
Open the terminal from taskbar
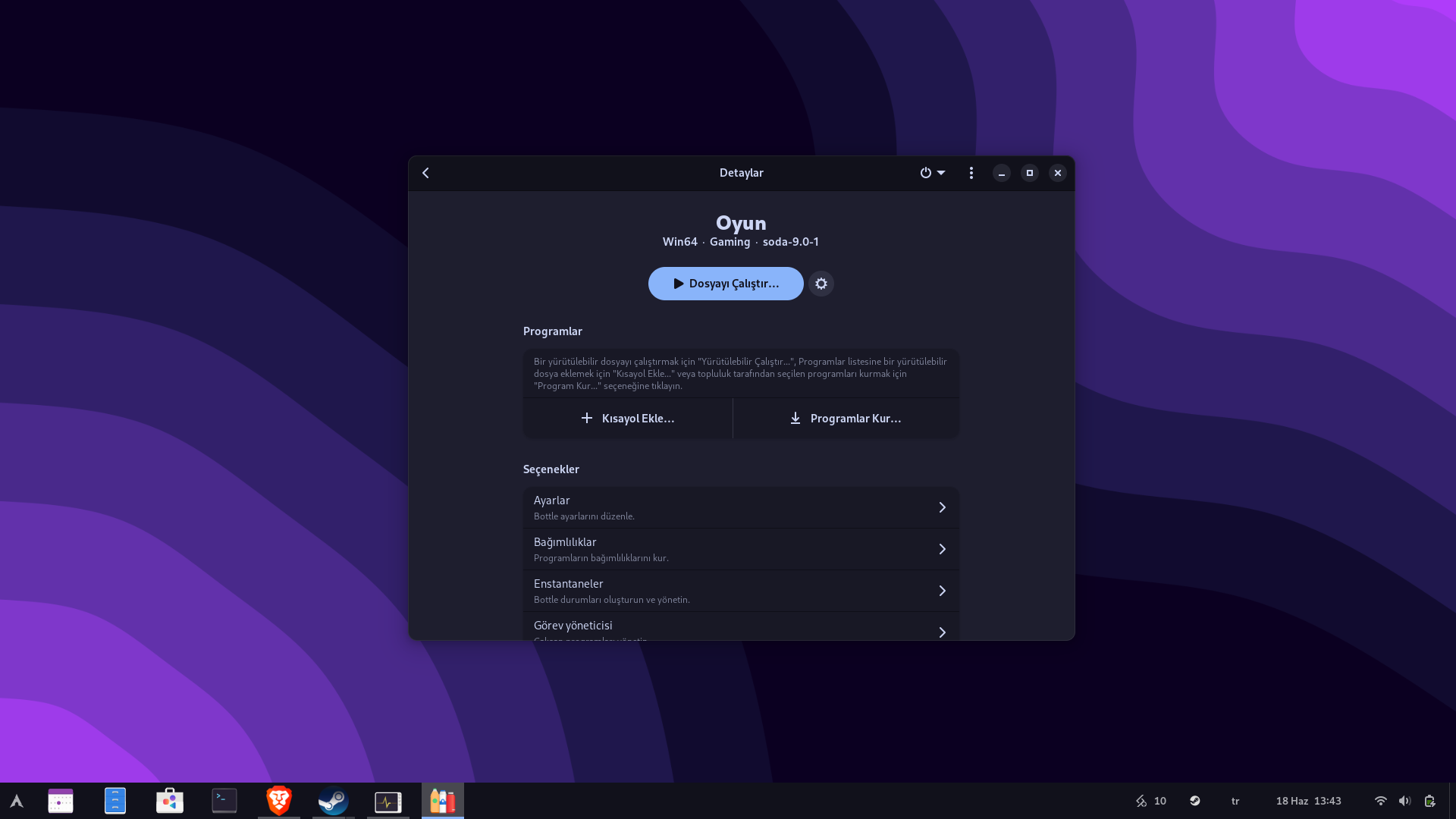click(x=224, y=801)
